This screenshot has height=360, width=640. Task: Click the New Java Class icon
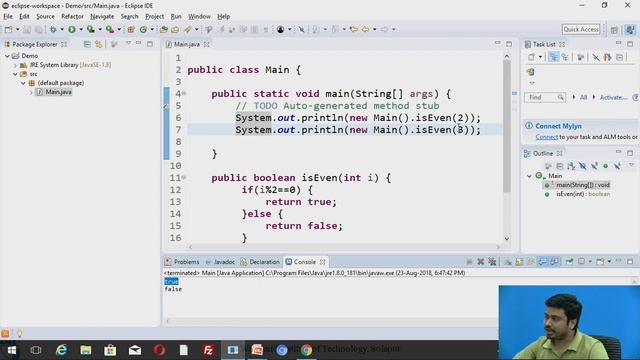(x=143, y=29)
